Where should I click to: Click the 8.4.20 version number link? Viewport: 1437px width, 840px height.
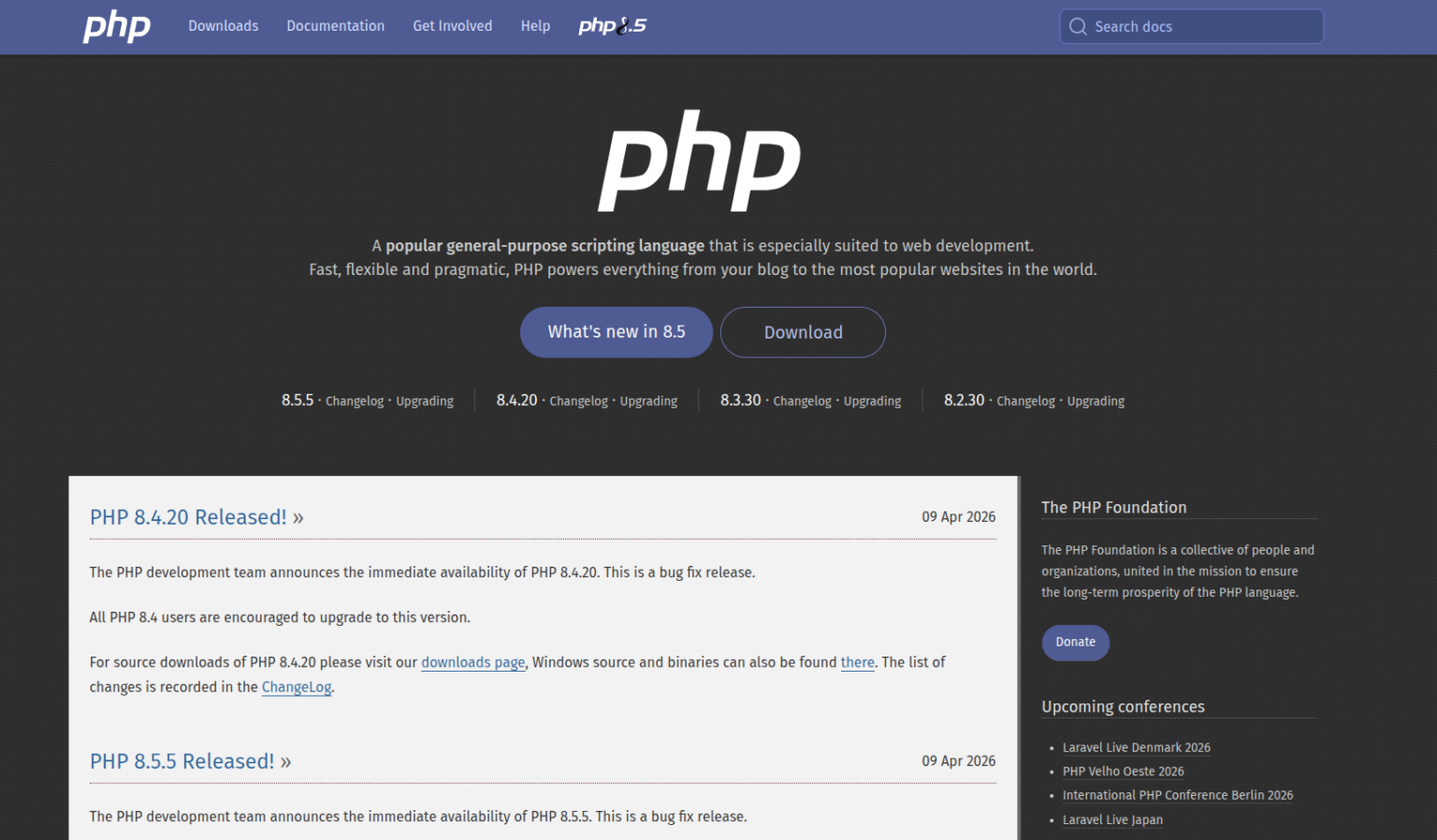click(x=516, y=399)
